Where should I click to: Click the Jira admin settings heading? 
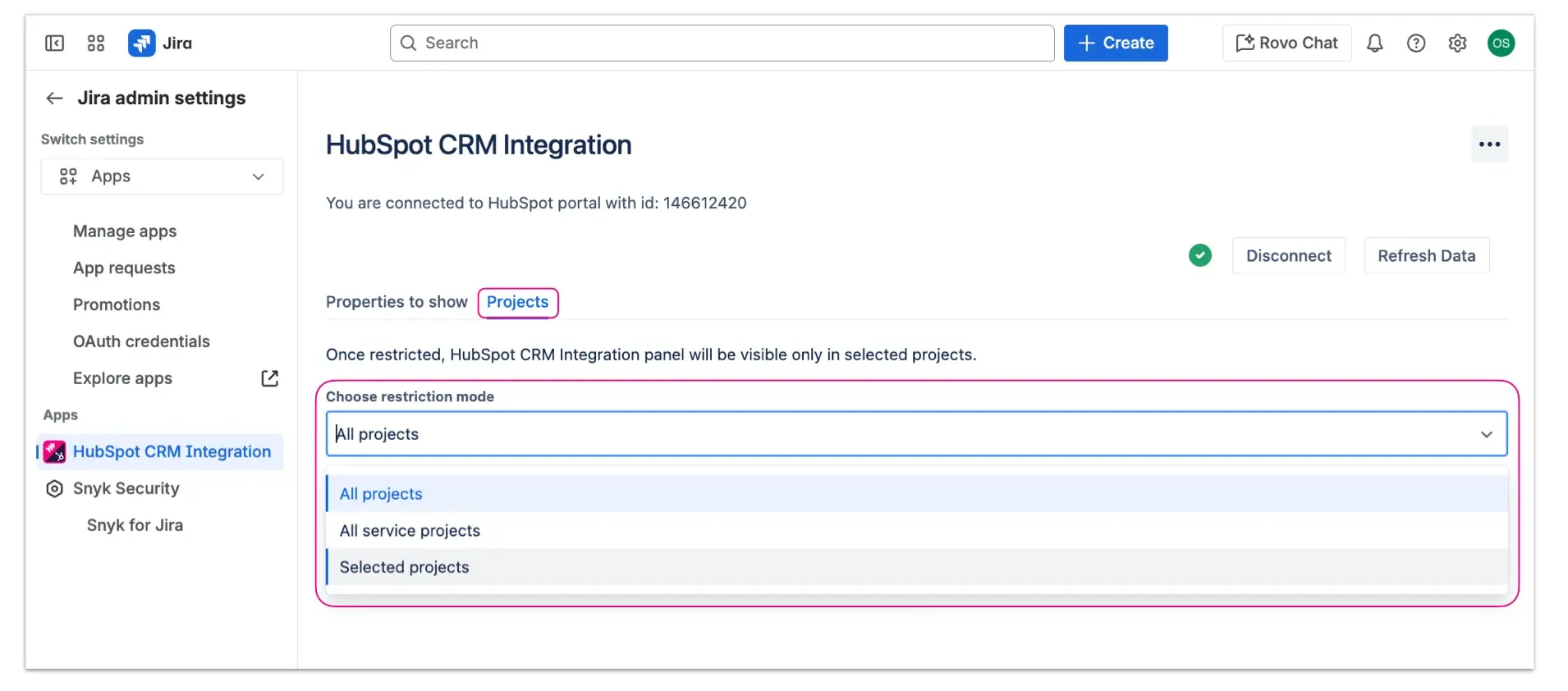(x=162, y=98)
